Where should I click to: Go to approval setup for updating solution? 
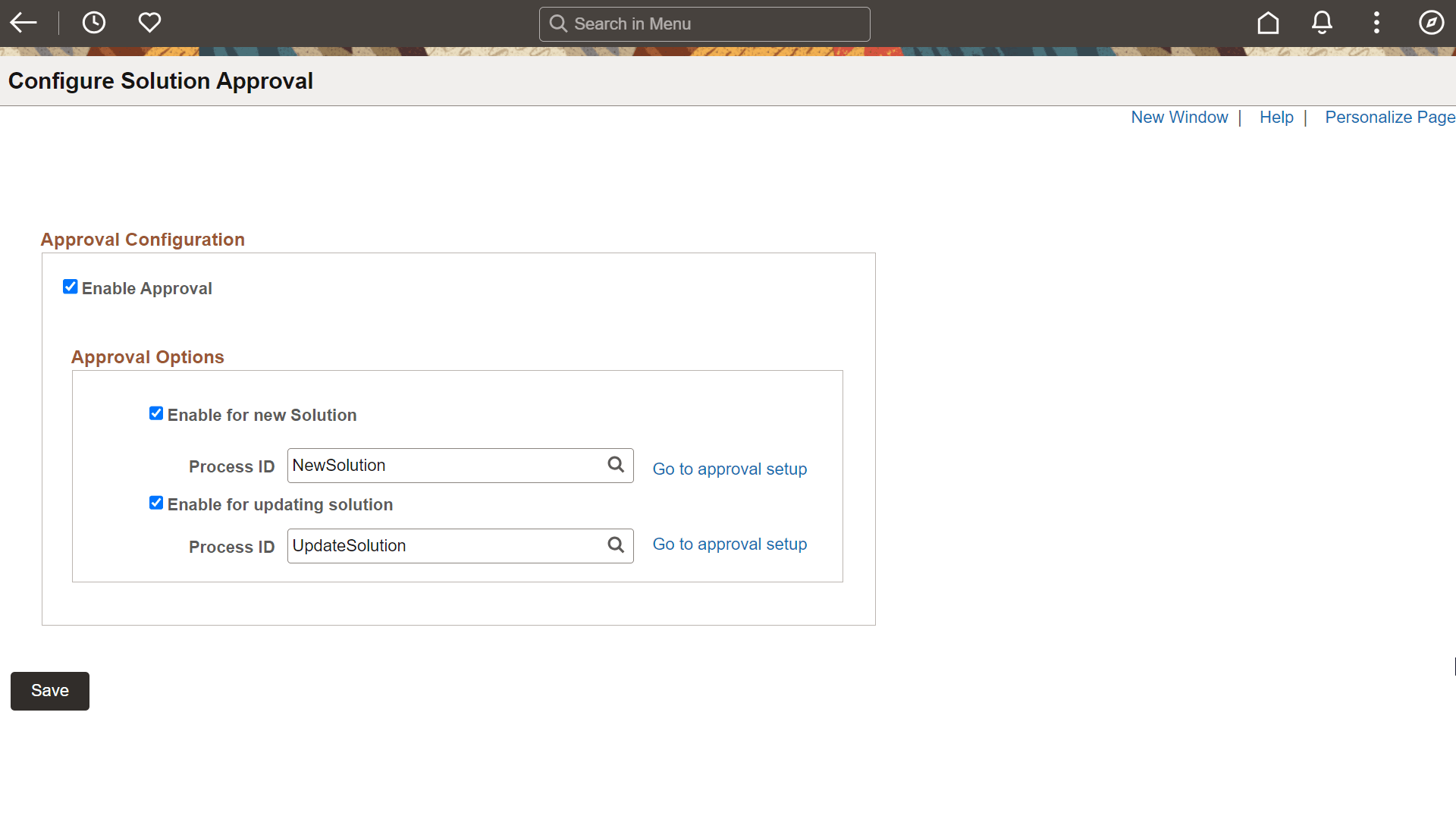click(x=730, y=544)
